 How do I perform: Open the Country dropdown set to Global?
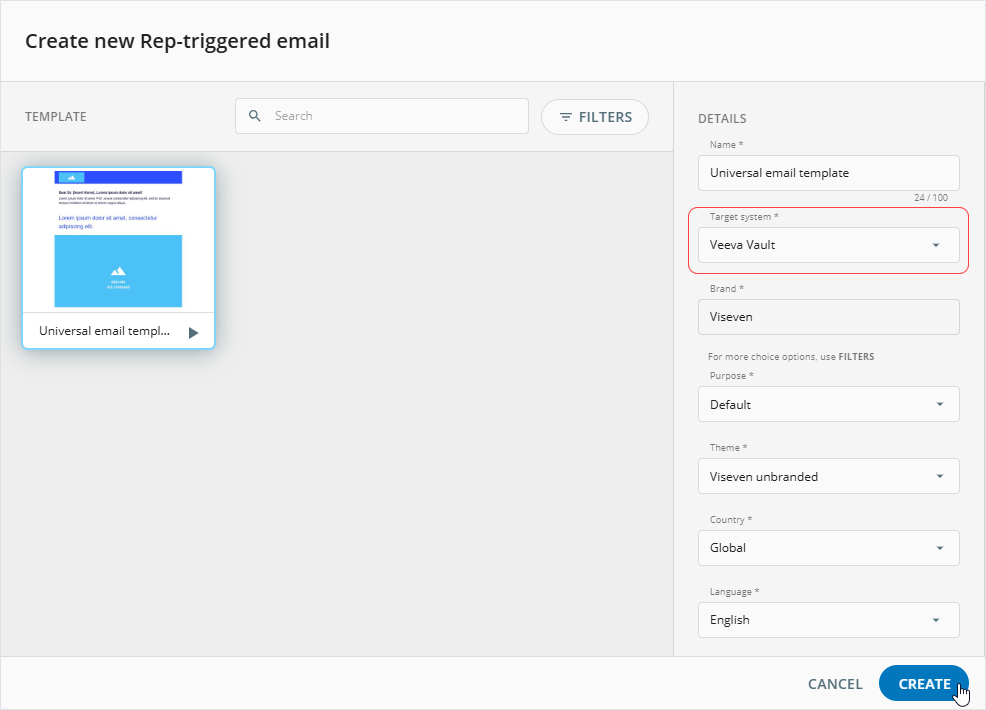(828, 548)
